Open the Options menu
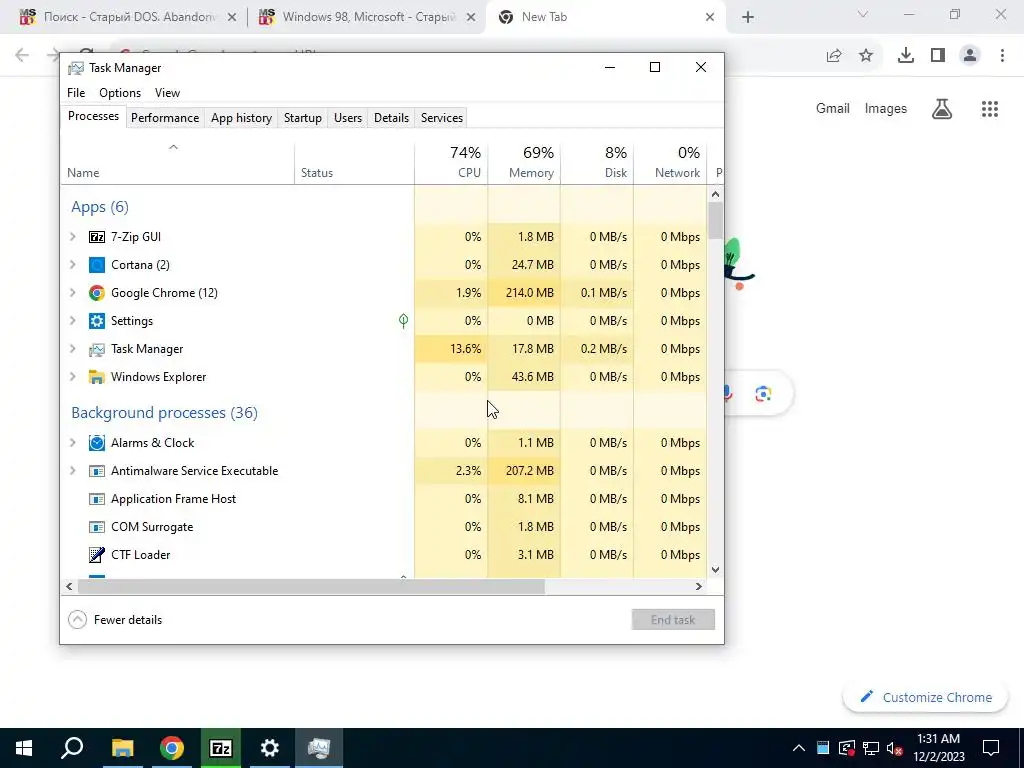 pos(120,93)
